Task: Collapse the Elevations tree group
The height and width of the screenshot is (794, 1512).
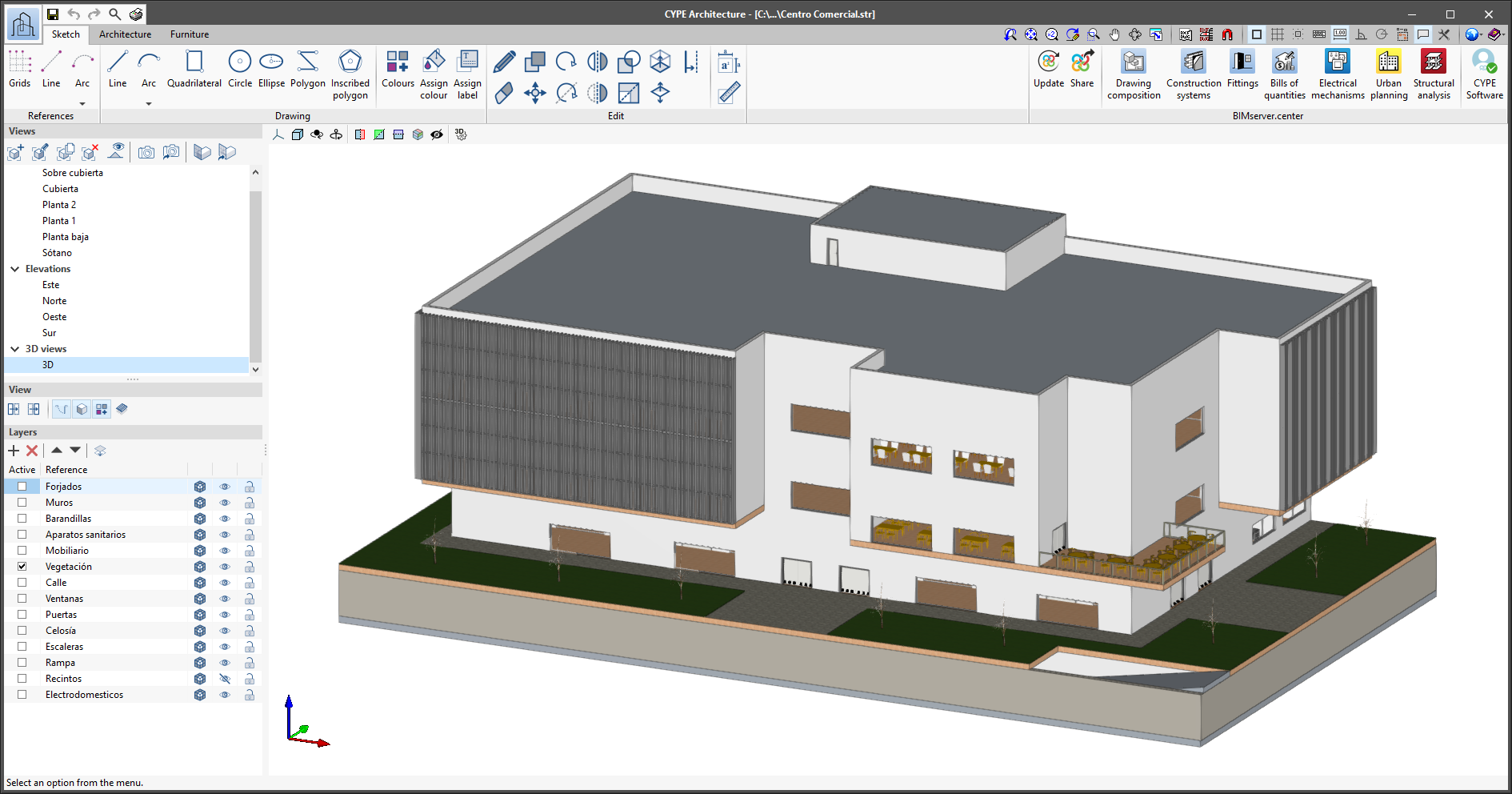Action: coord(14,269)
